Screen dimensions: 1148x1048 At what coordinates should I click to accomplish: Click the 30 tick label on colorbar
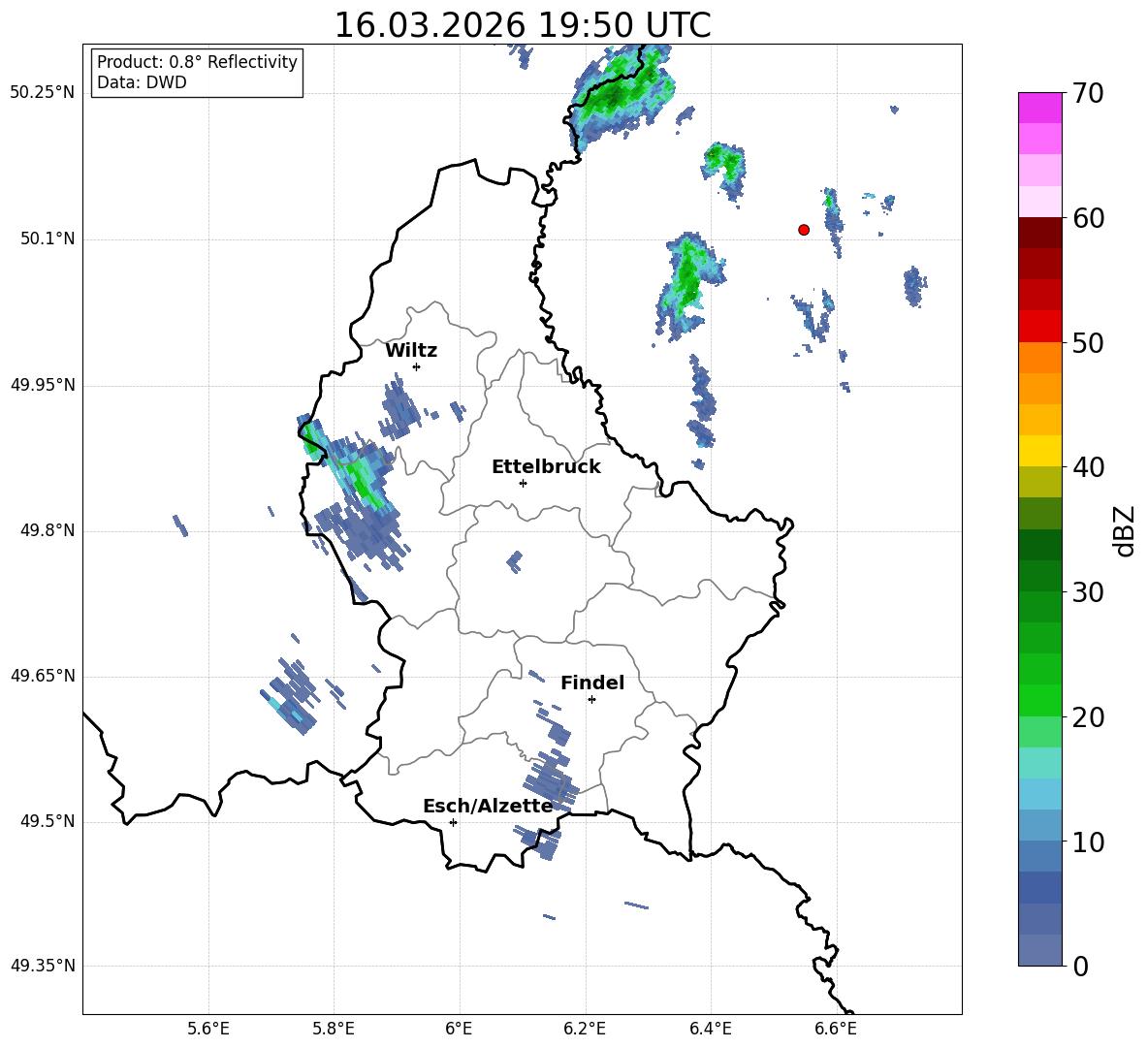[1088, 592]
